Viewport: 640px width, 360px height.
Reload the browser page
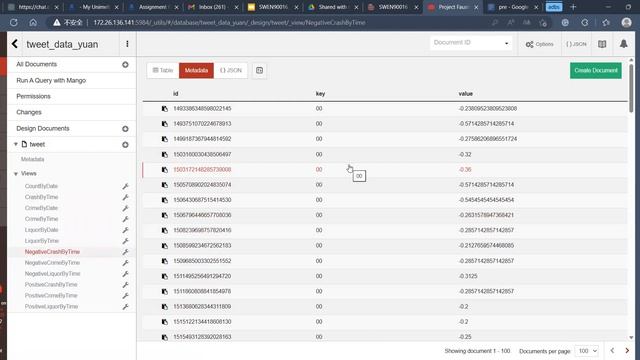click(13, 22)
